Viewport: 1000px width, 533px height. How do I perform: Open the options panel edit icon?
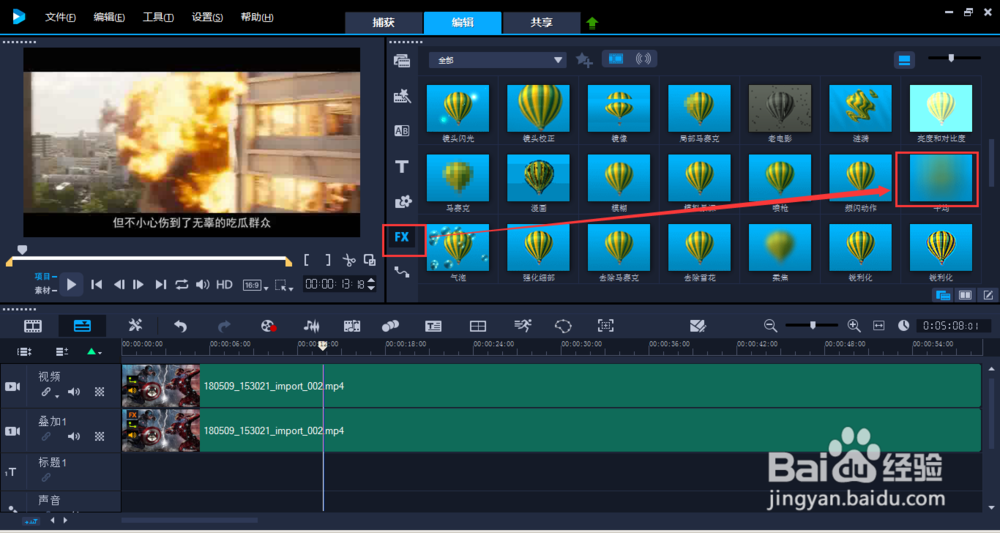[988, 295]
